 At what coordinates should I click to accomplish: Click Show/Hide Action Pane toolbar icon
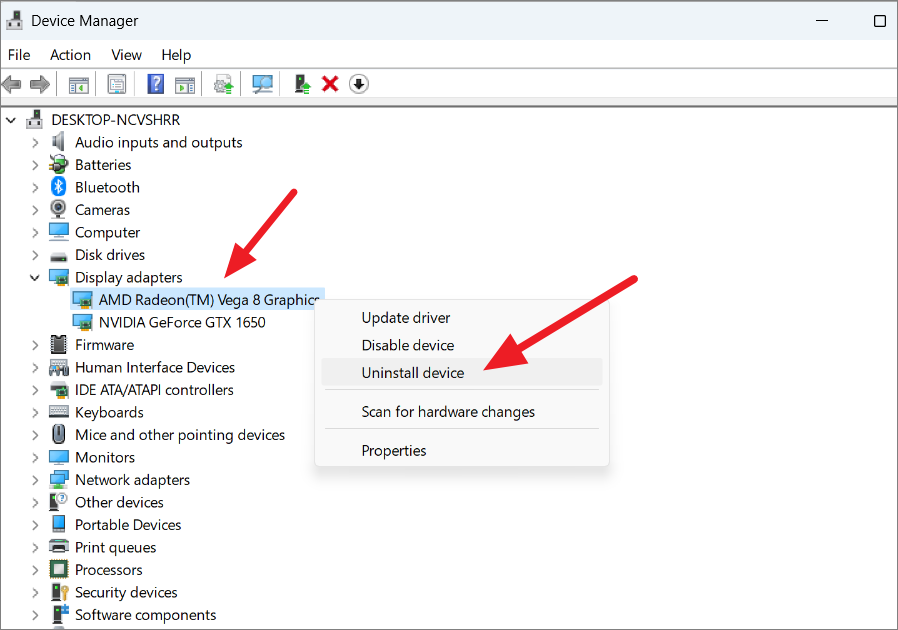point(184,85)
